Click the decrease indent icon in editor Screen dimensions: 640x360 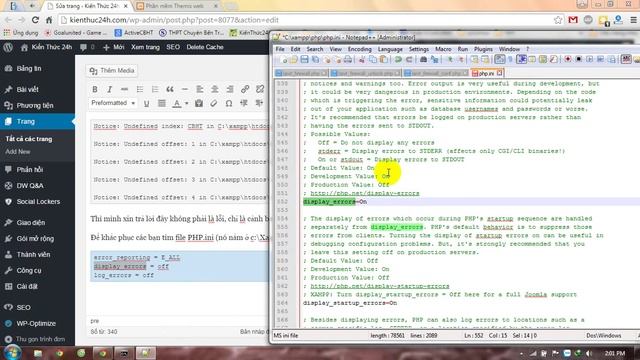pyautogui.click(x=244, y=104)
